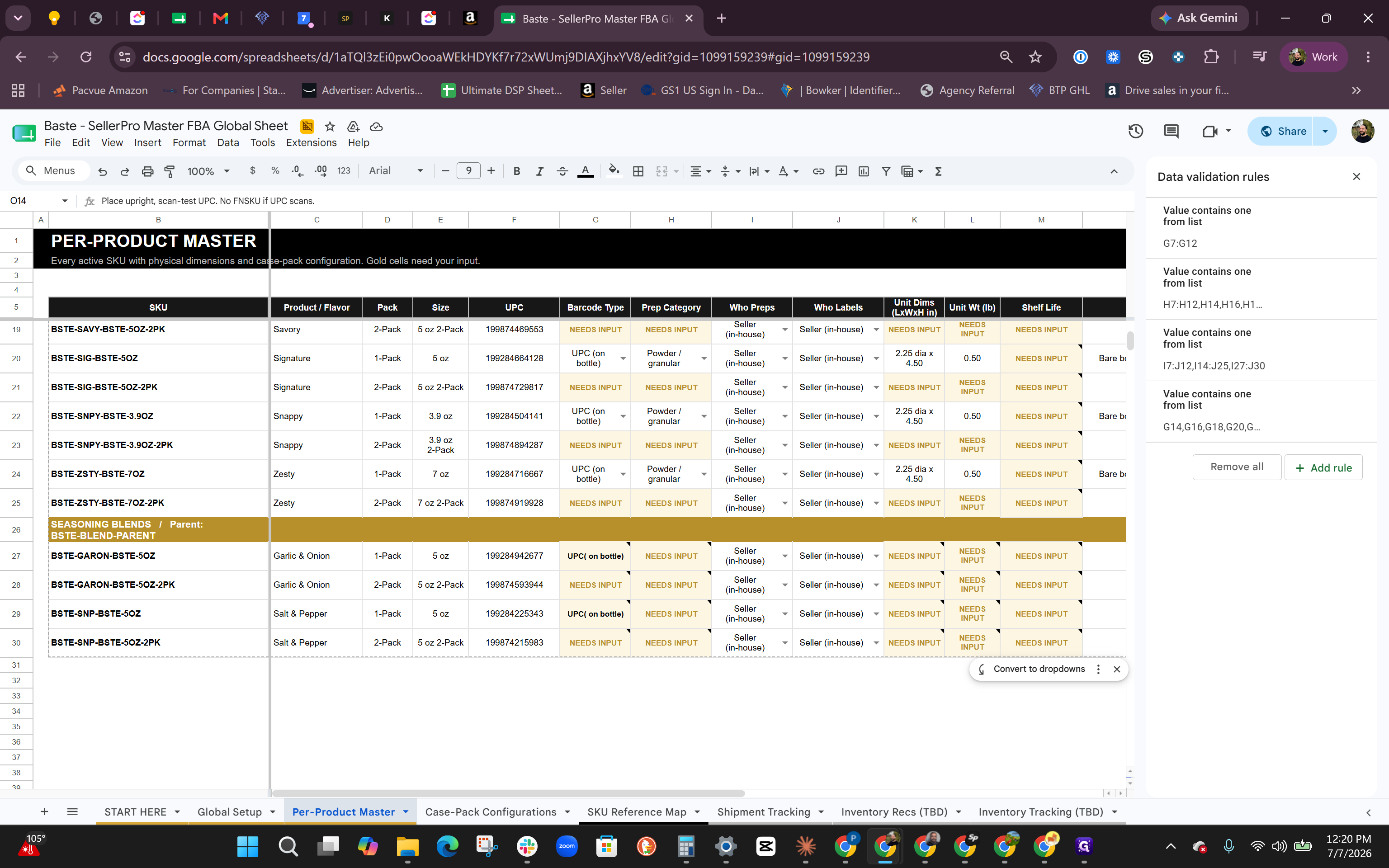Open more options on Convert to dropdowns
Viewport: 1389px width, 868px height.
(x=1098, y=669)
